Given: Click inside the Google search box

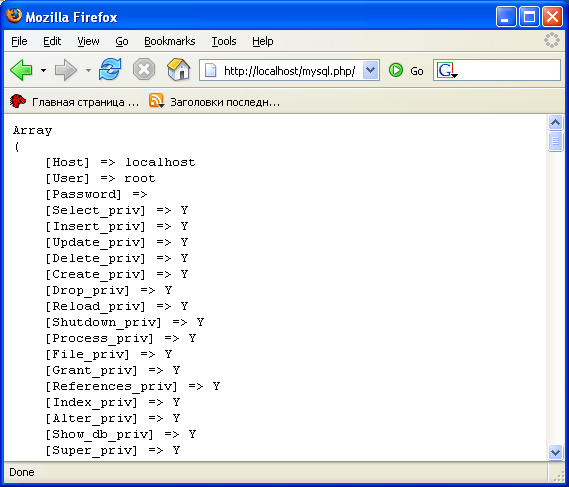Looking at the screenshot, I should pyautogui.click(x=508, y=70).
